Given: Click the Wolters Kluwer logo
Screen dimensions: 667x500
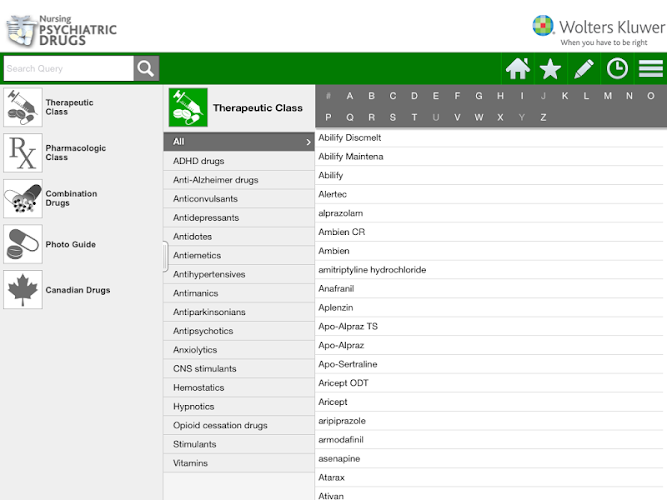Looking at the screenshot, I should coord(598,31).
